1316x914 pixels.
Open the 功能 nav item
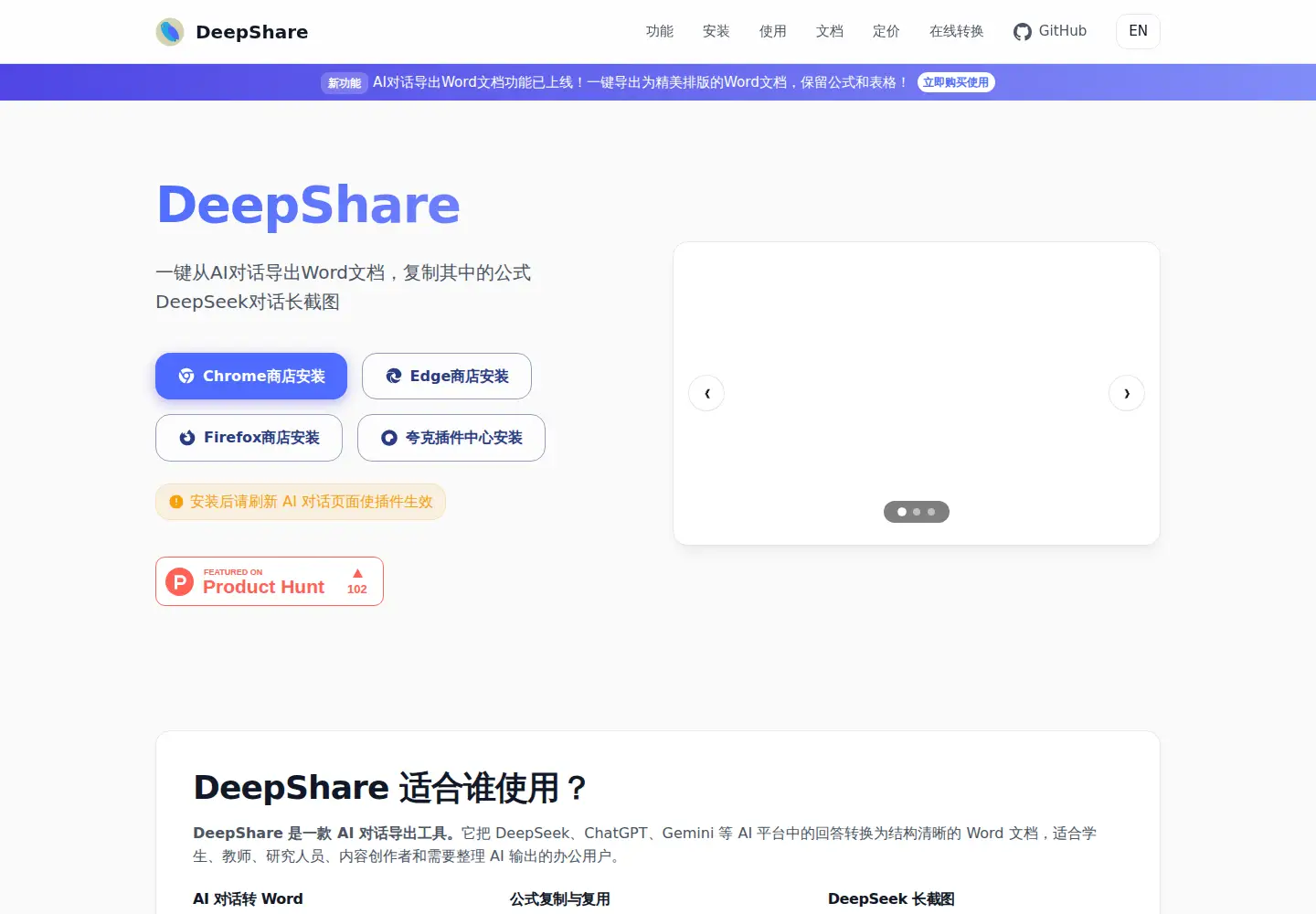pyautogui.click(x=660, y=31)
